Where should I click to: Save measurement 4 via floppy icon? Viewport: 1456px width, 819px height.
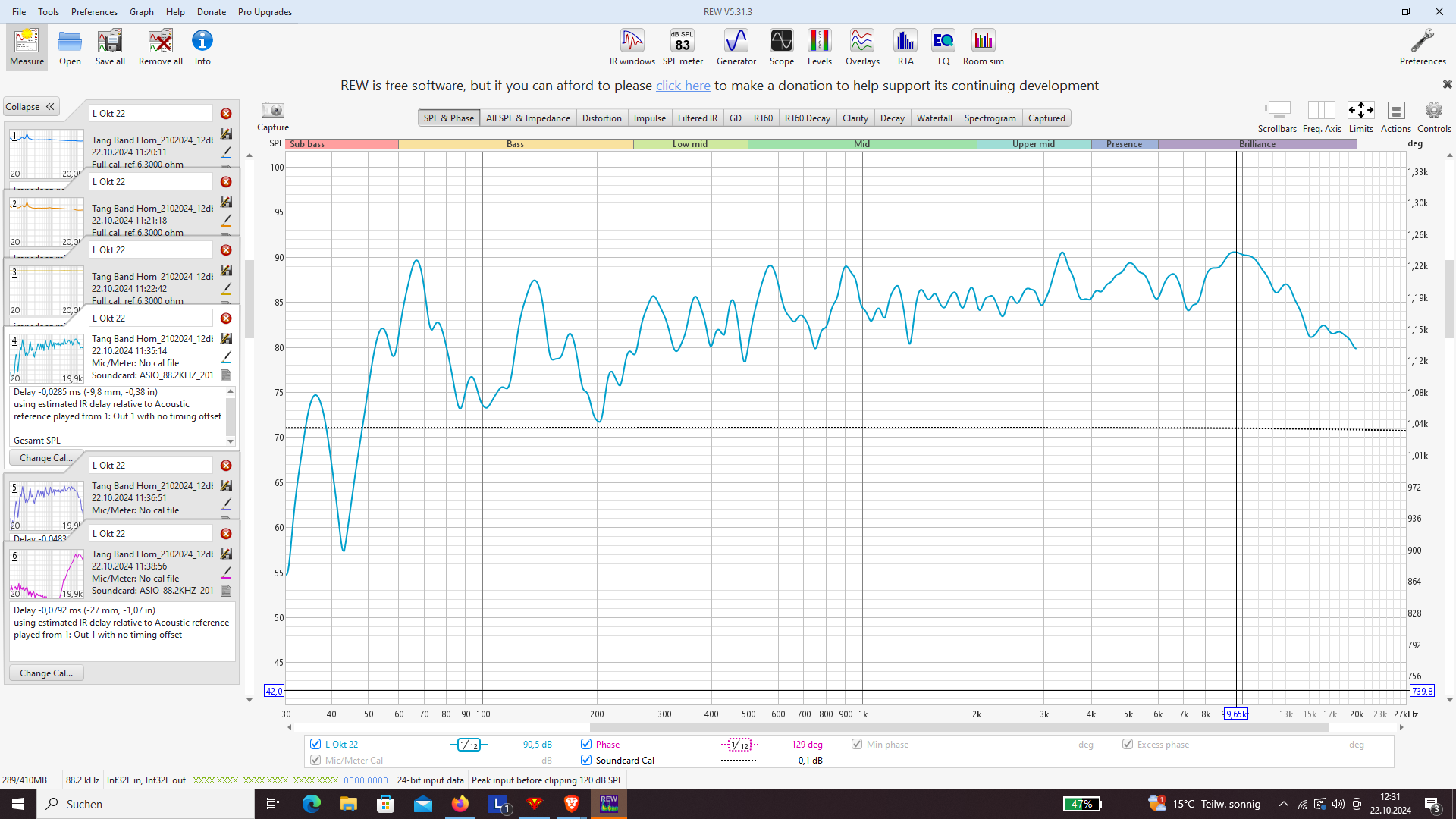[x=226, y=338]
